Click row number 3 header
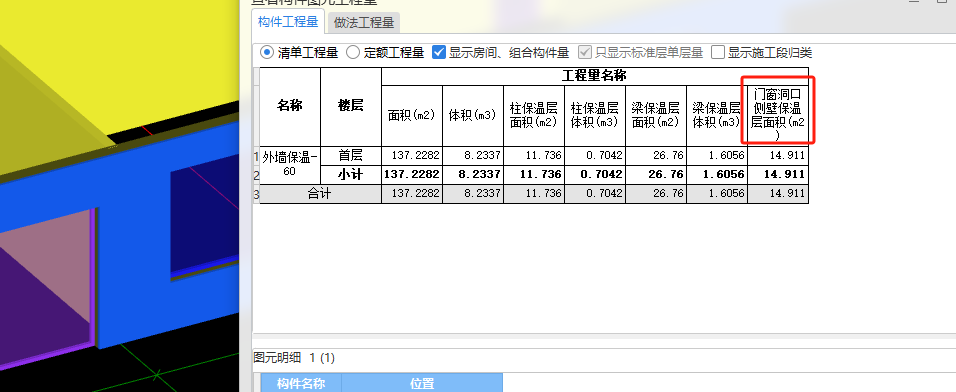The height and width of the screenshot is (392, 956). point(256,194)
